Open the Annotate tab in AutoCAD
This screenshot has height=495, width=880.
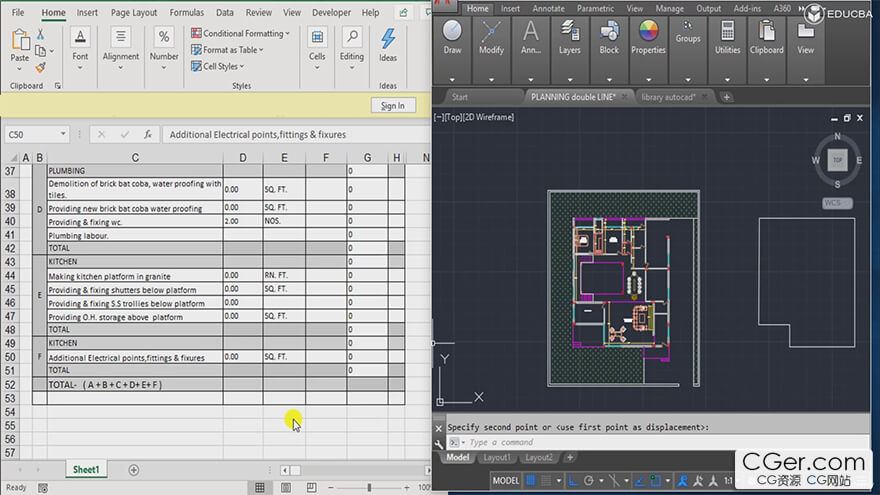pos(548,8)
